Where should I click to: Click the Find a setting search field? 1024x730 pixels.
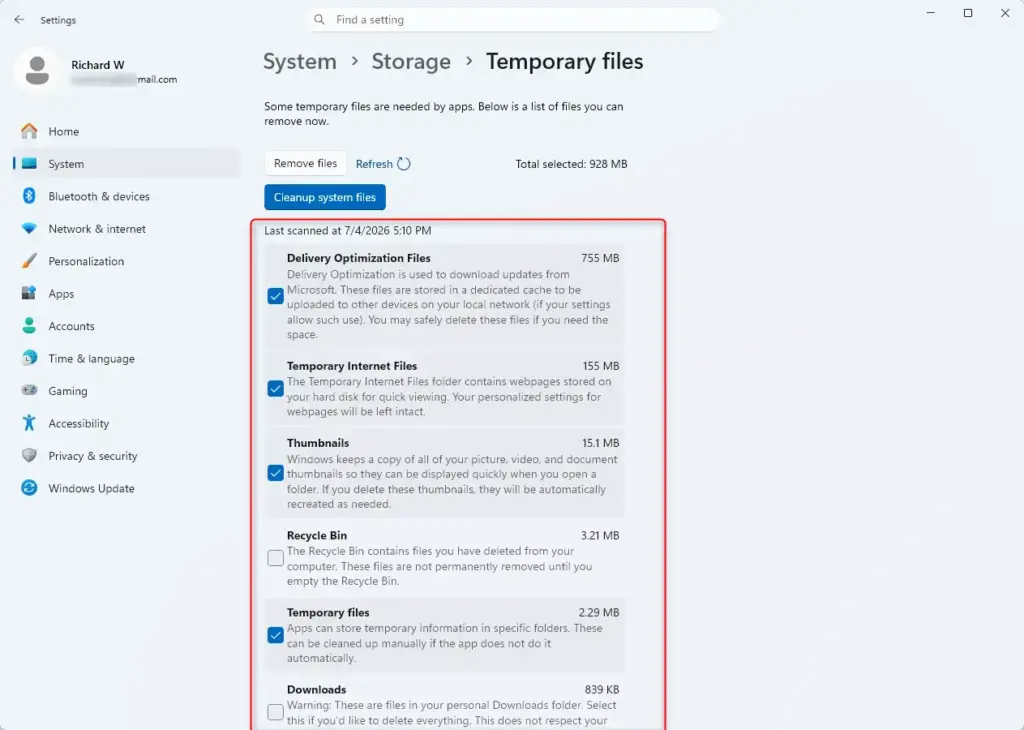[513, 20]
